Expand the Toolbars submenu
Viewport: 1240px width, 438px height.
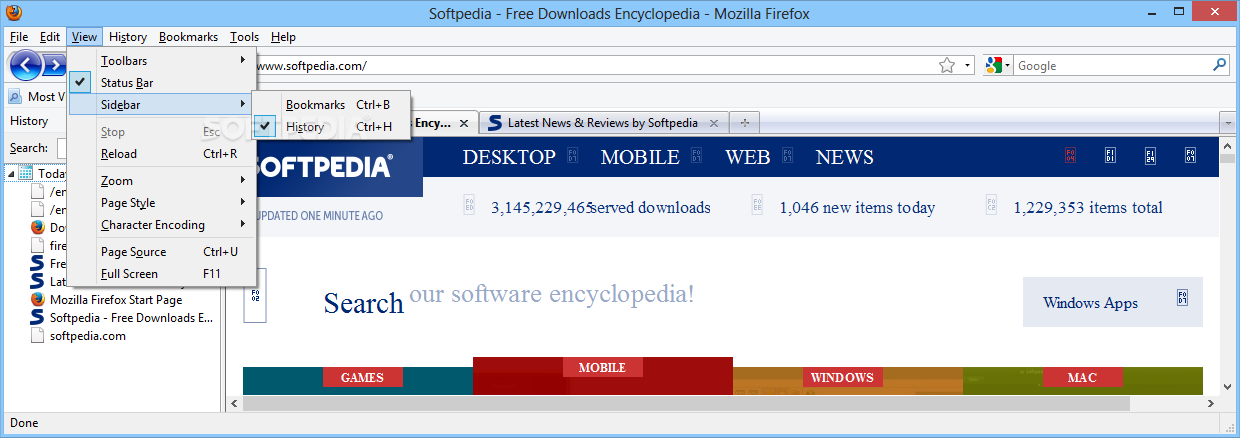coord(163,61)
